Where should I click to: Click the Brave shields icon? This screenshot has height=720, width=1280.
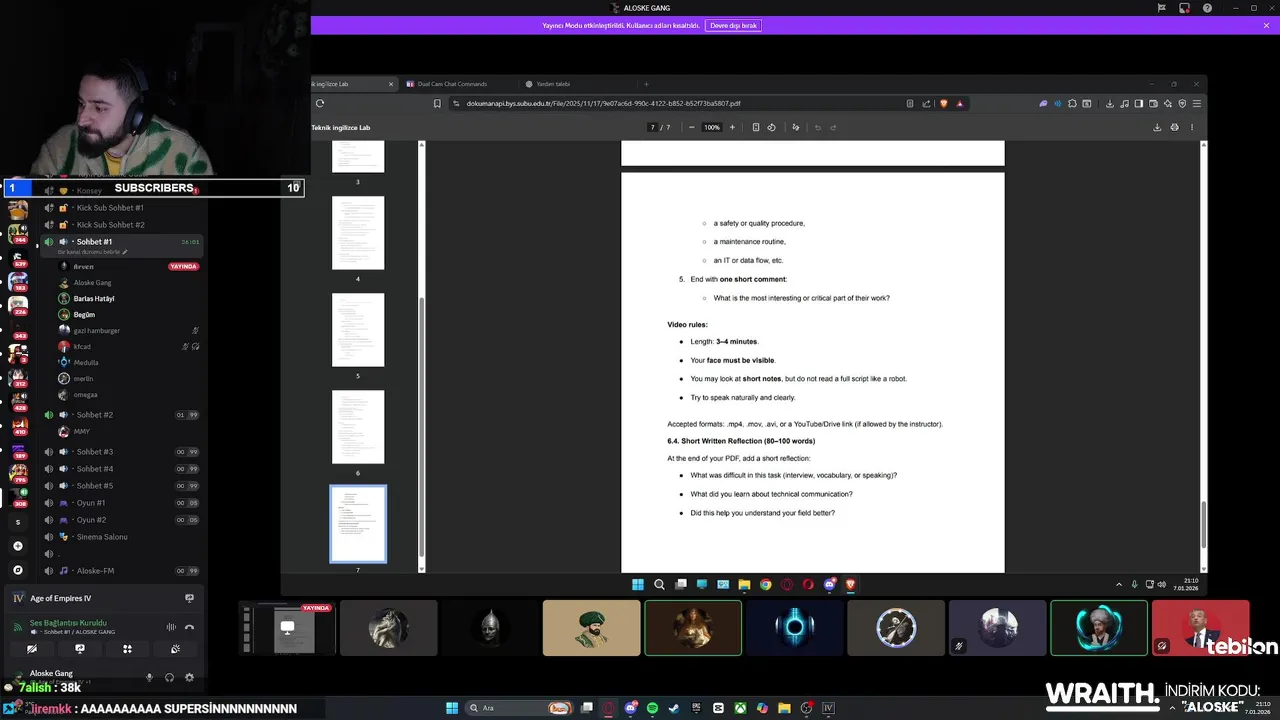tap(943, 103)
